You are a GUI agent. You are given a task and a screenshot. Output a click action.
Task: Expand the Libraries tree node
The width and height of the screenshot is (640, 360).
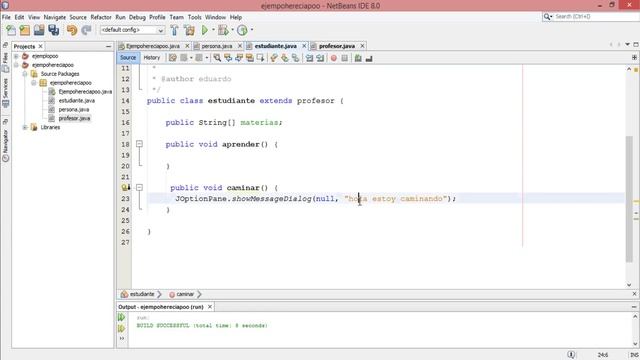point(25,127)
